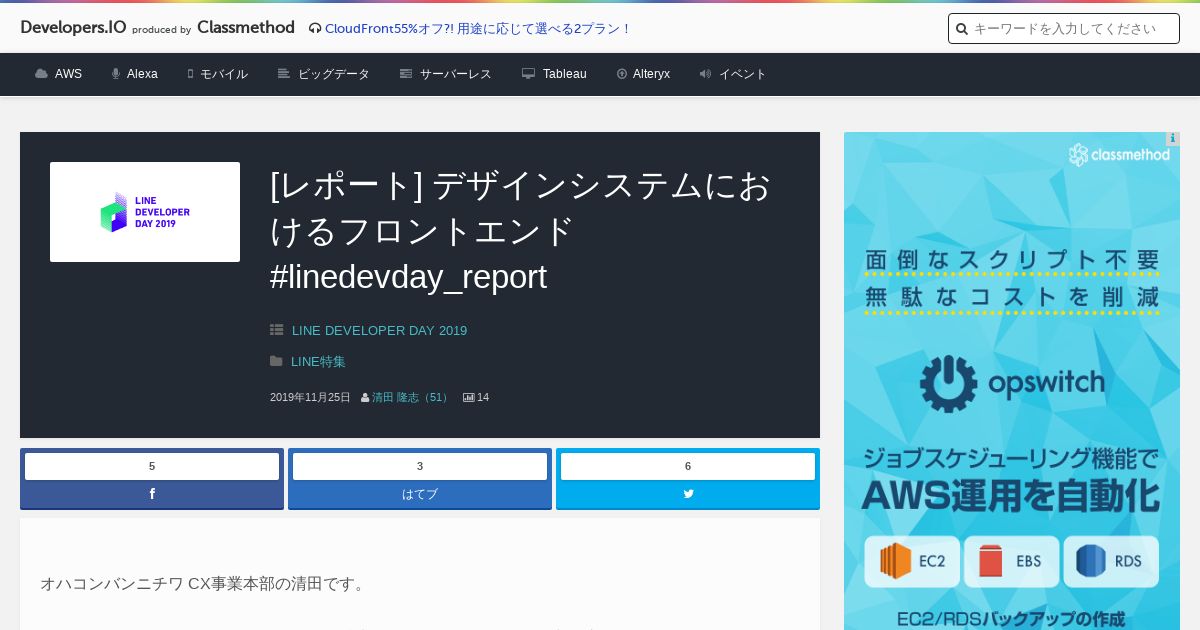Click the speaker icon next to イベント
Image resolution: width=1200 pixels, height=630 pixels.
coord(705,74)
